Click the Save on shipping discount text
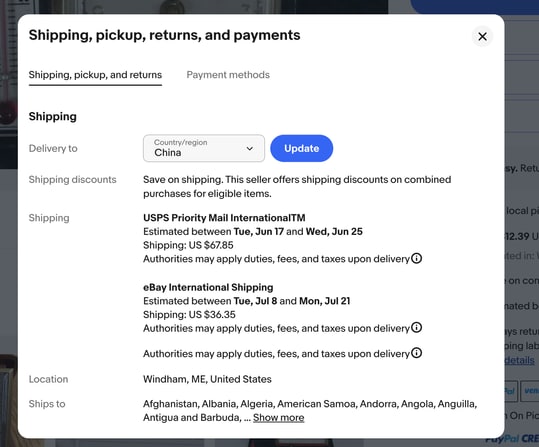The image size is (539, 447). [297, 186]
